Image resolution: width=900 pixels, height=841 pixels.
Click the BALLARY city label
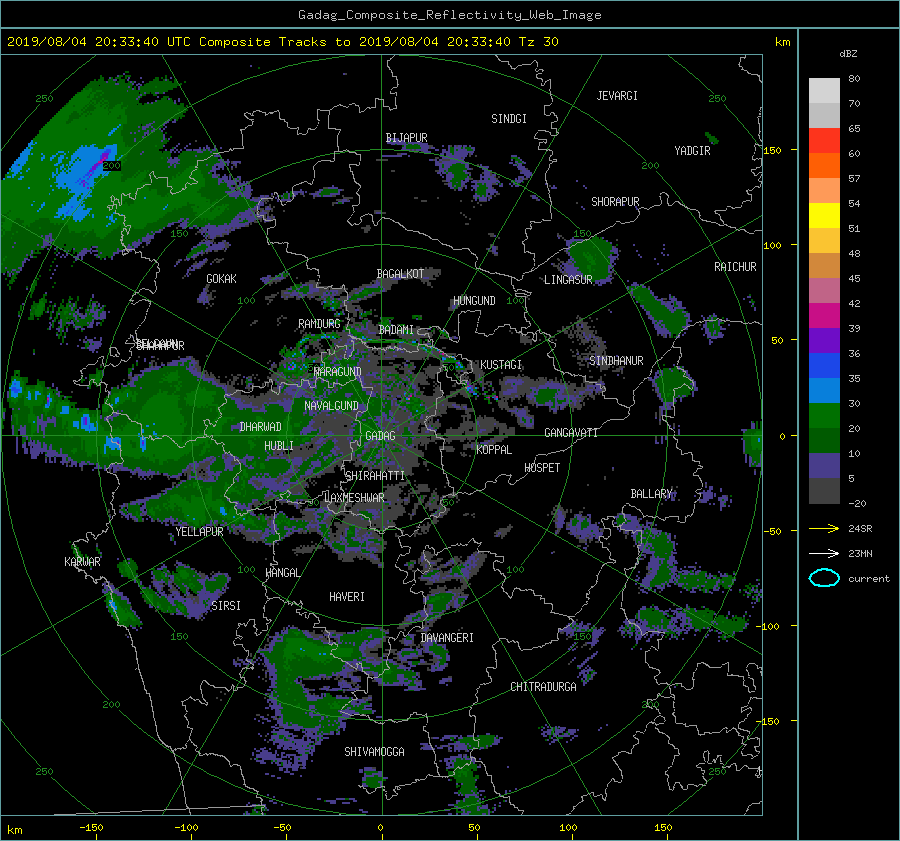651,494
